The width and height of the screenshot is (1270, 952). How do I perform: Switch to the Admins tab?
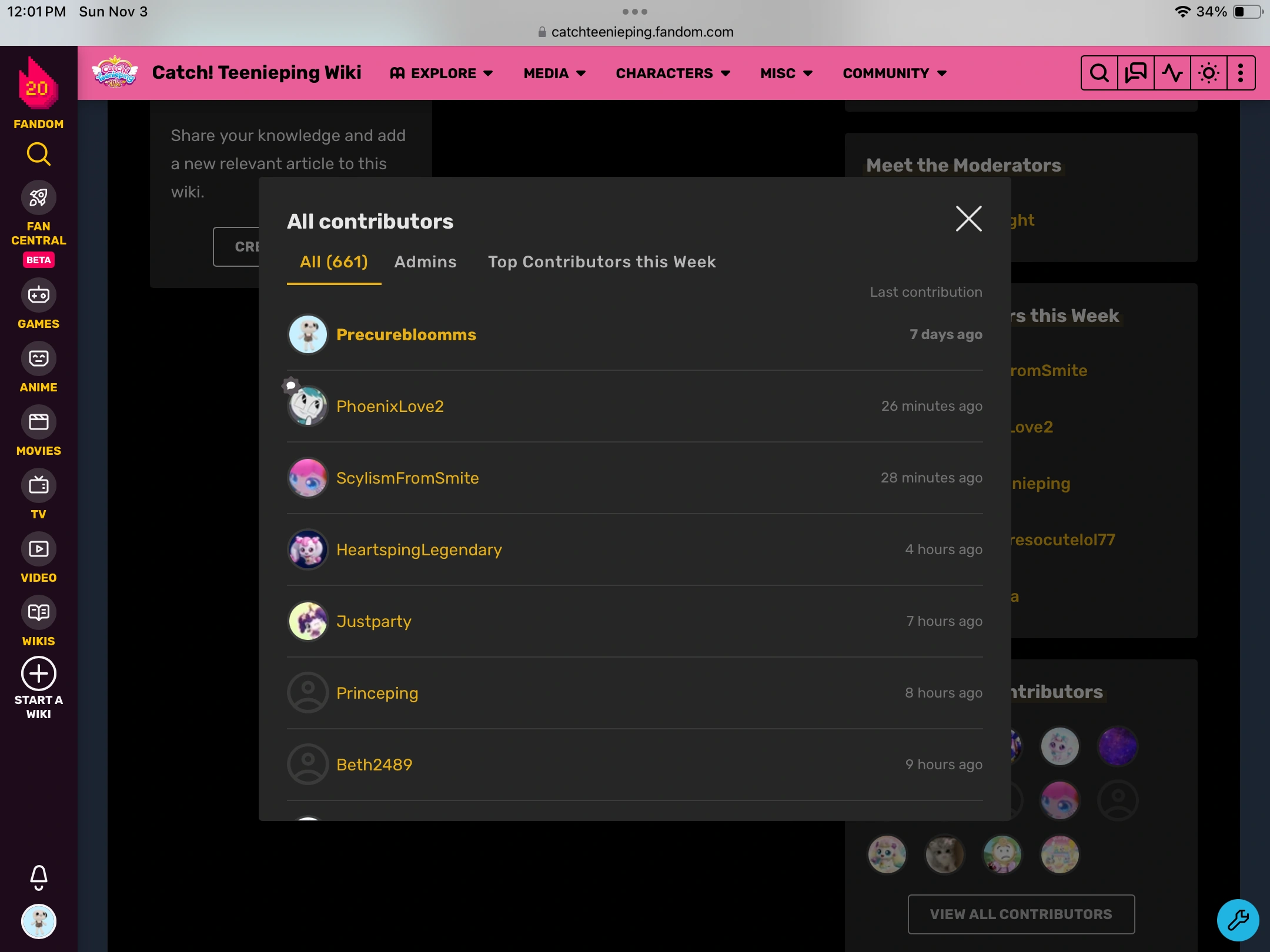pos(425,262)
